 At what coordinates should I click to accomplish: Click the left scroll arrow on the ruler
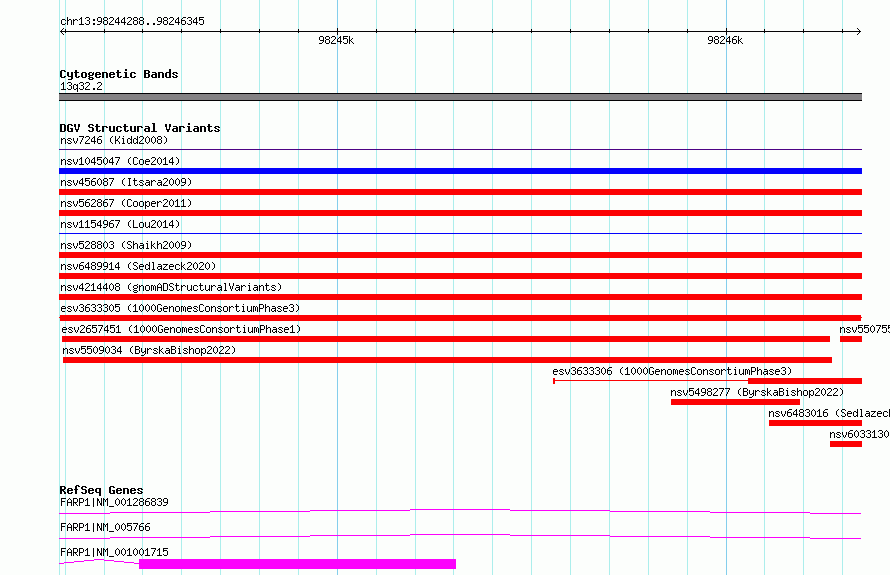tap(62, 31)
